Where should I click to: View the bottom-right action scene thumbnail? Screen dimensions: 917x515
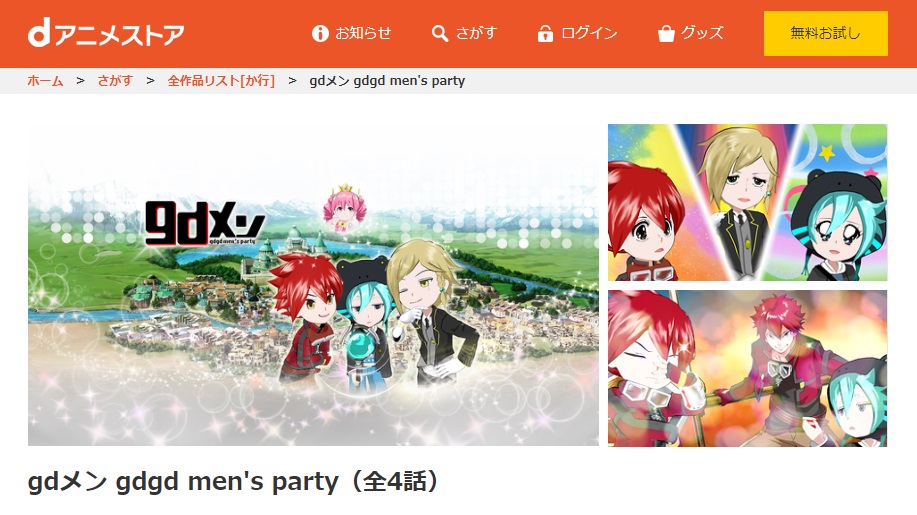pyautogui.click(x=747, y=368)
